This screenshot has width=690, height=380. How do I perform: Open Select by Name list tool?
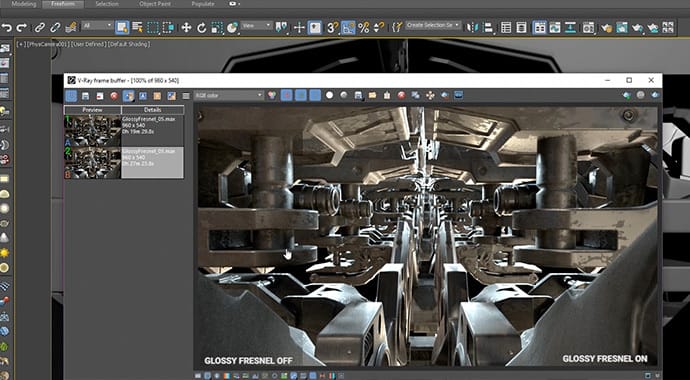tap(137, 28)
